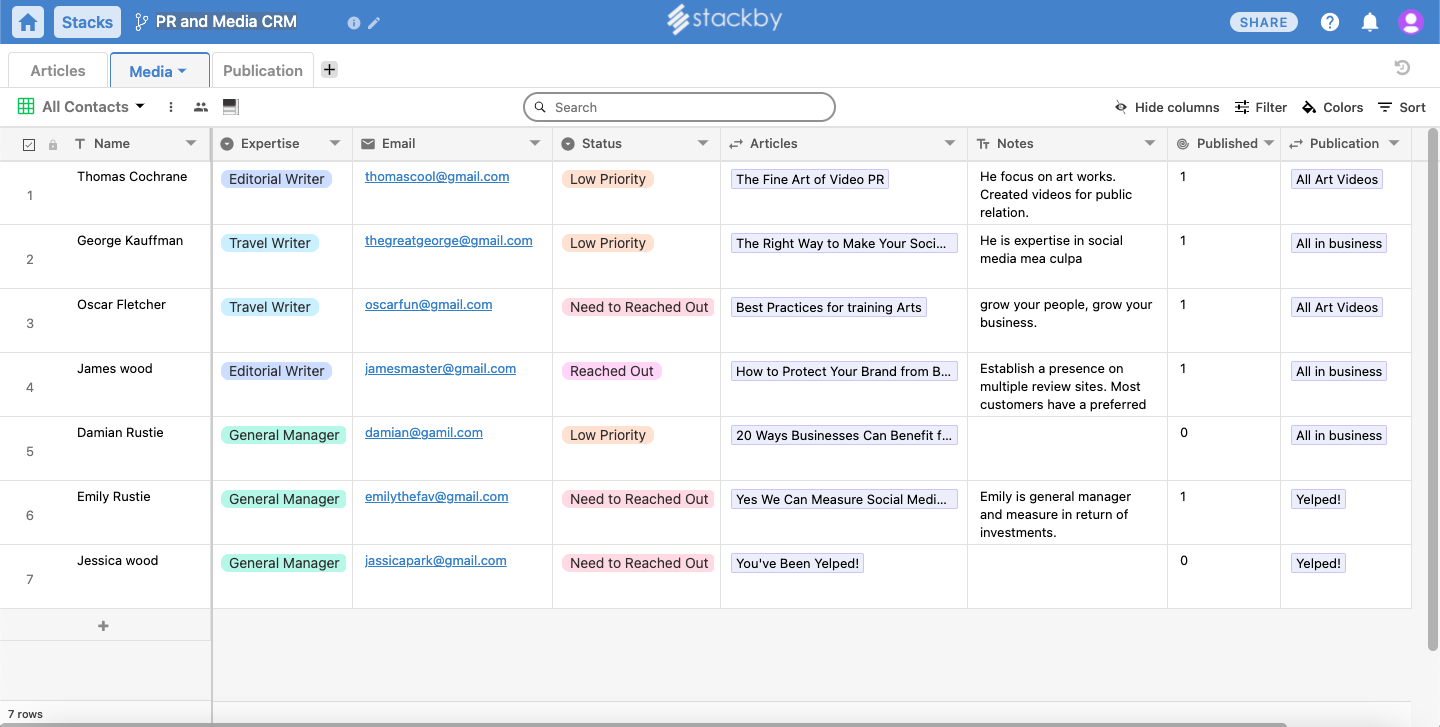The image size is (1440, 727).
Task: Click the Status column type icon
Action: pos(568,144)
